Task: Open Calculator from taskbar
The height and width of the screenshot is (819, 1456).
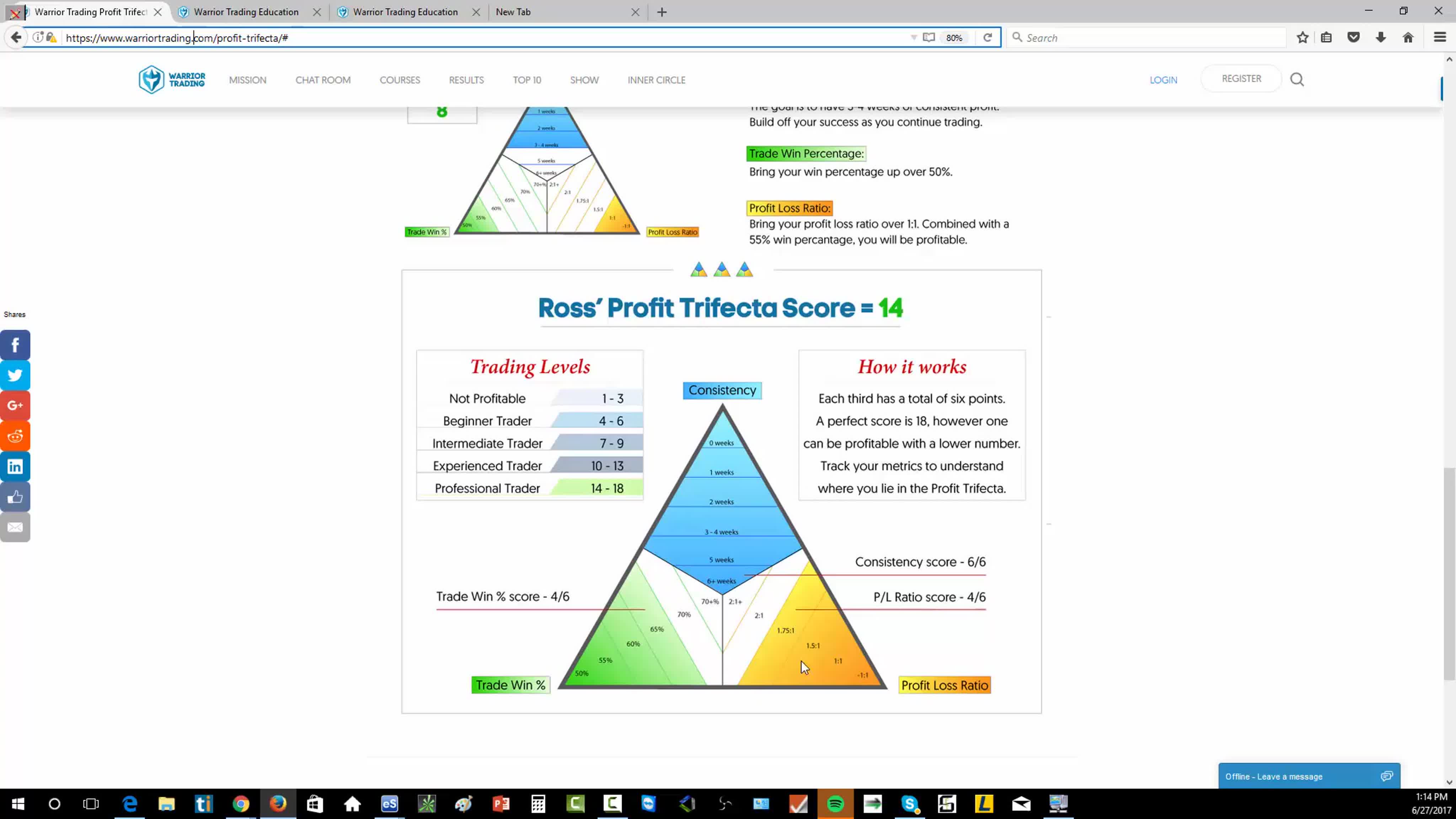Action: coord(538,804)
